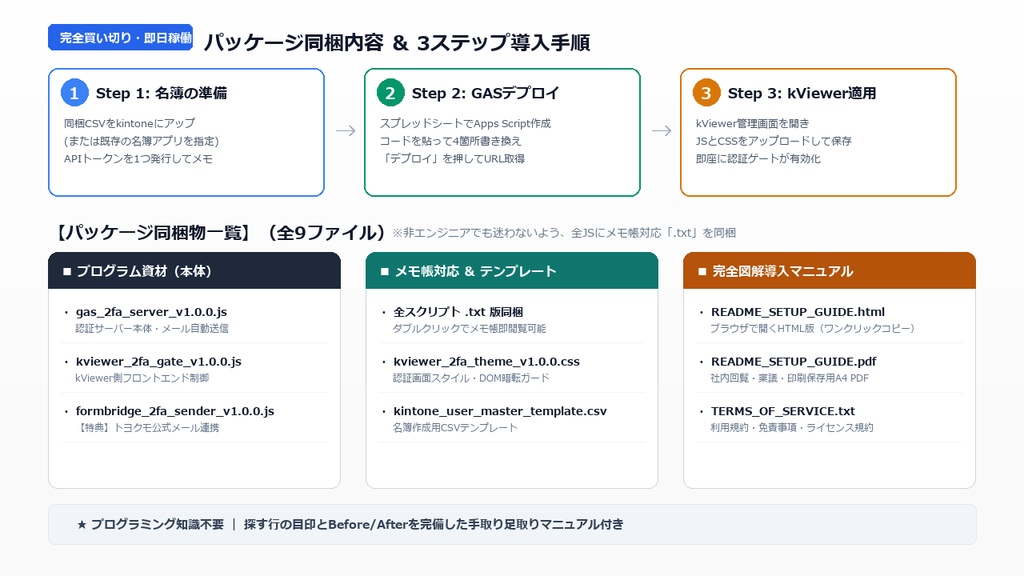This screenshot has height=576, width=1024.
Task: Click the line 「デプロイ」を押してURL取得
Action: [453, 159]
